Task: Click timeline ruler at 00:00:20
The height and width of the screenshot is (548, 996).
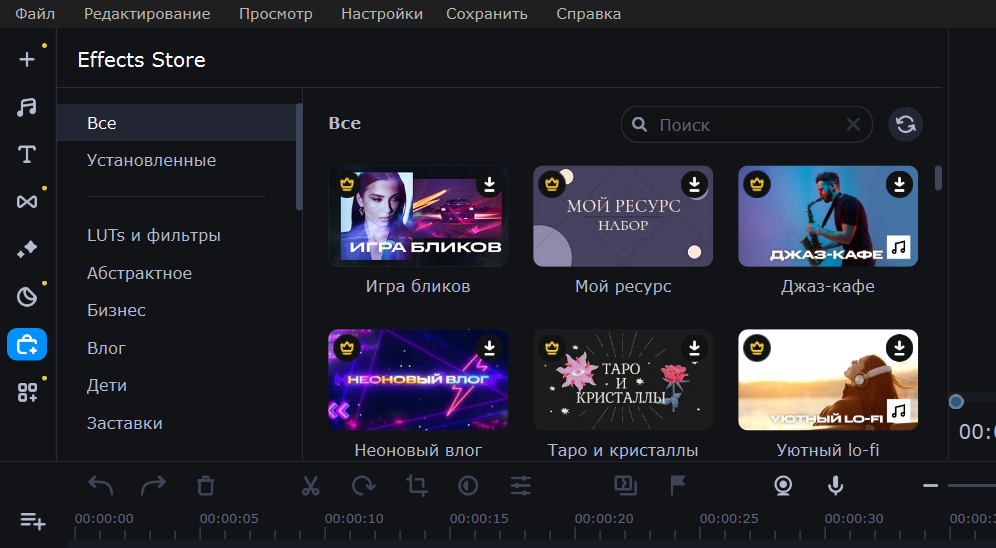Action: click(x=604, y=519)
